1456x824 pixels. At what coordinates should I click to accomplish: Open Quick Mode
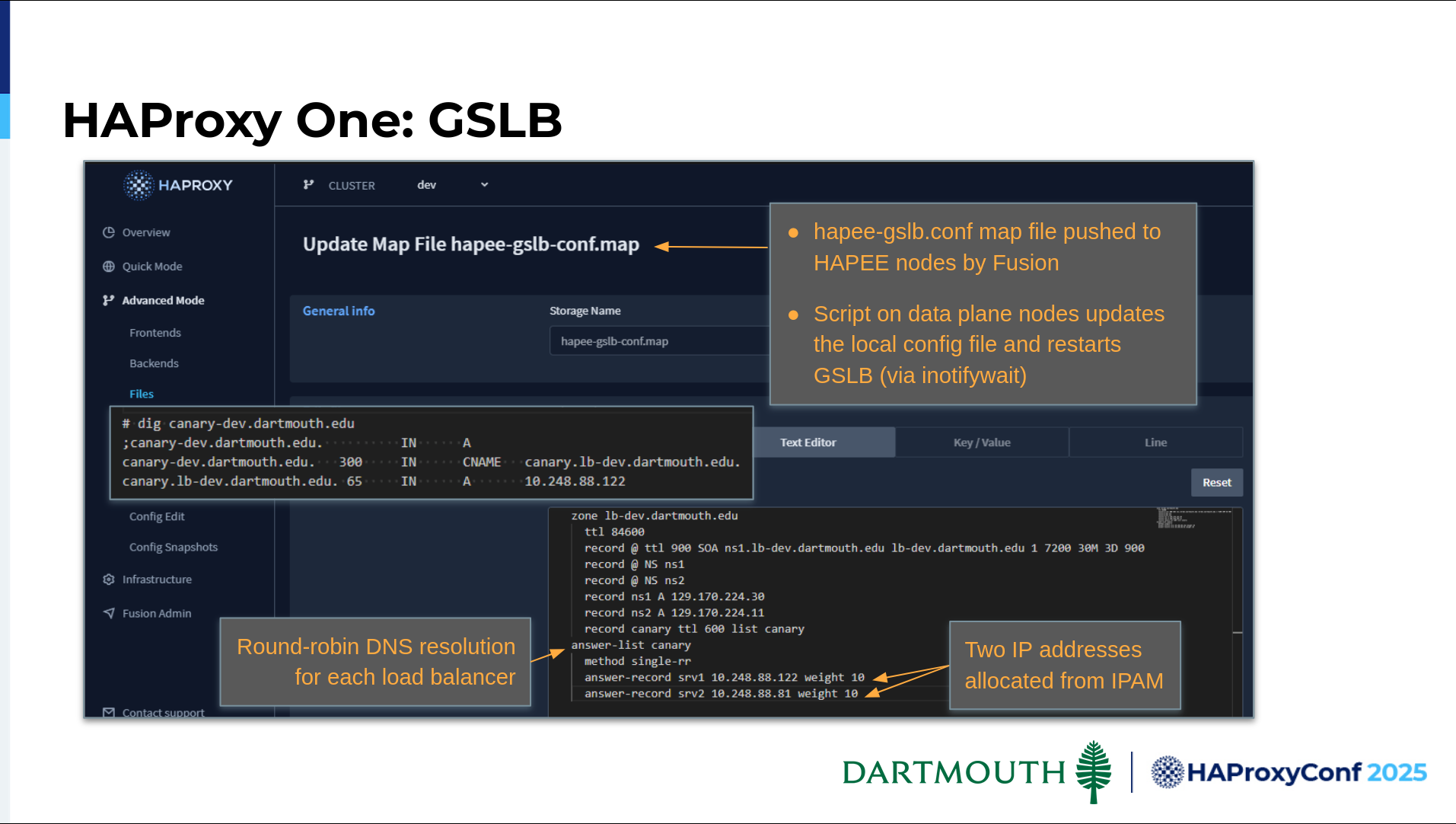click(x=152, y=267)
